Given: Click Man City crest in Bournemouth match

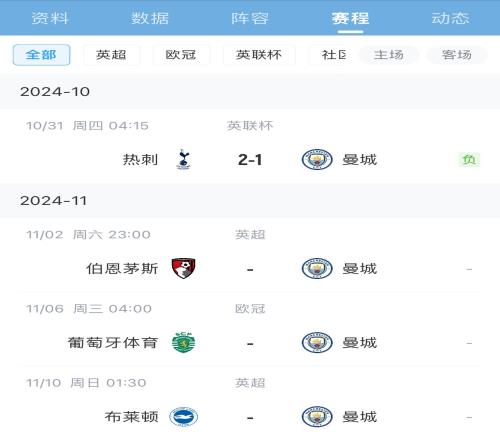Looking at the screenshot, I should (x=317, y=268).
